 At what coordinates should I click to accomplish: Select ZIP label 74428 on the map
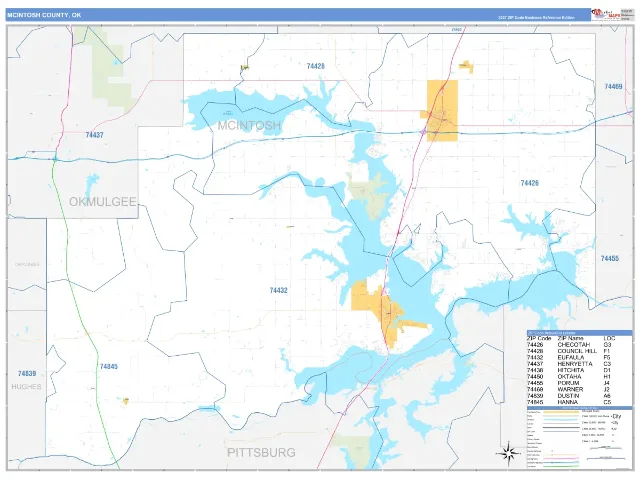coord(316,66)
